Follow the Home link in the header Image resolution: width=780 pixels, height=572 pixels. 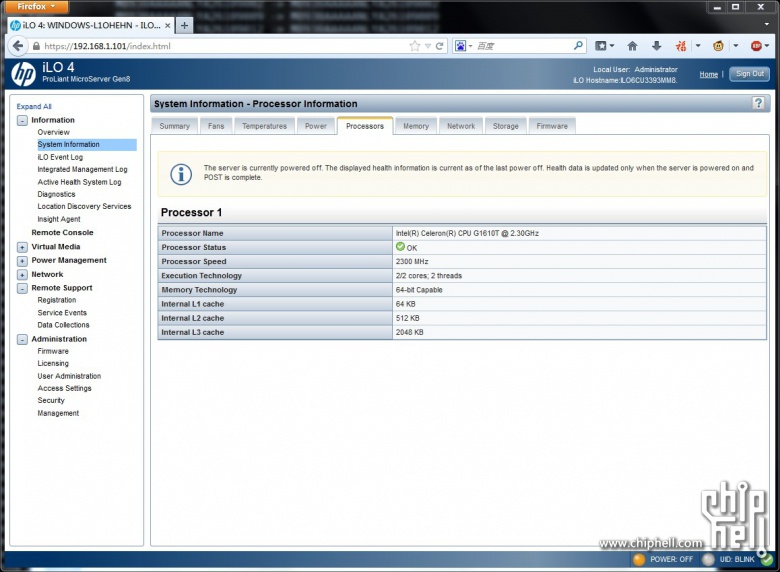coord(708,74)
